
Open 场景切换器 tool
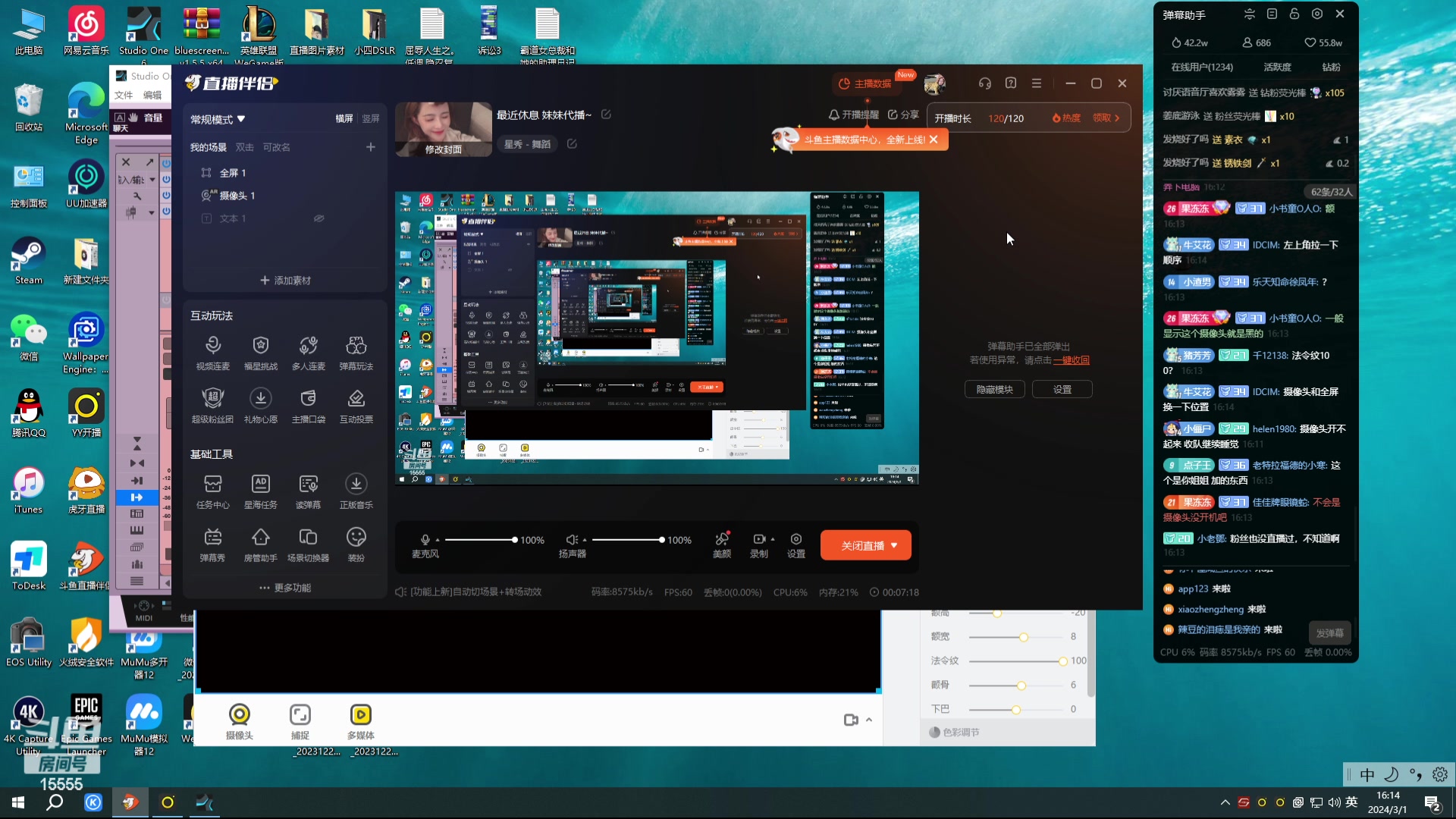tap(308, 544)
